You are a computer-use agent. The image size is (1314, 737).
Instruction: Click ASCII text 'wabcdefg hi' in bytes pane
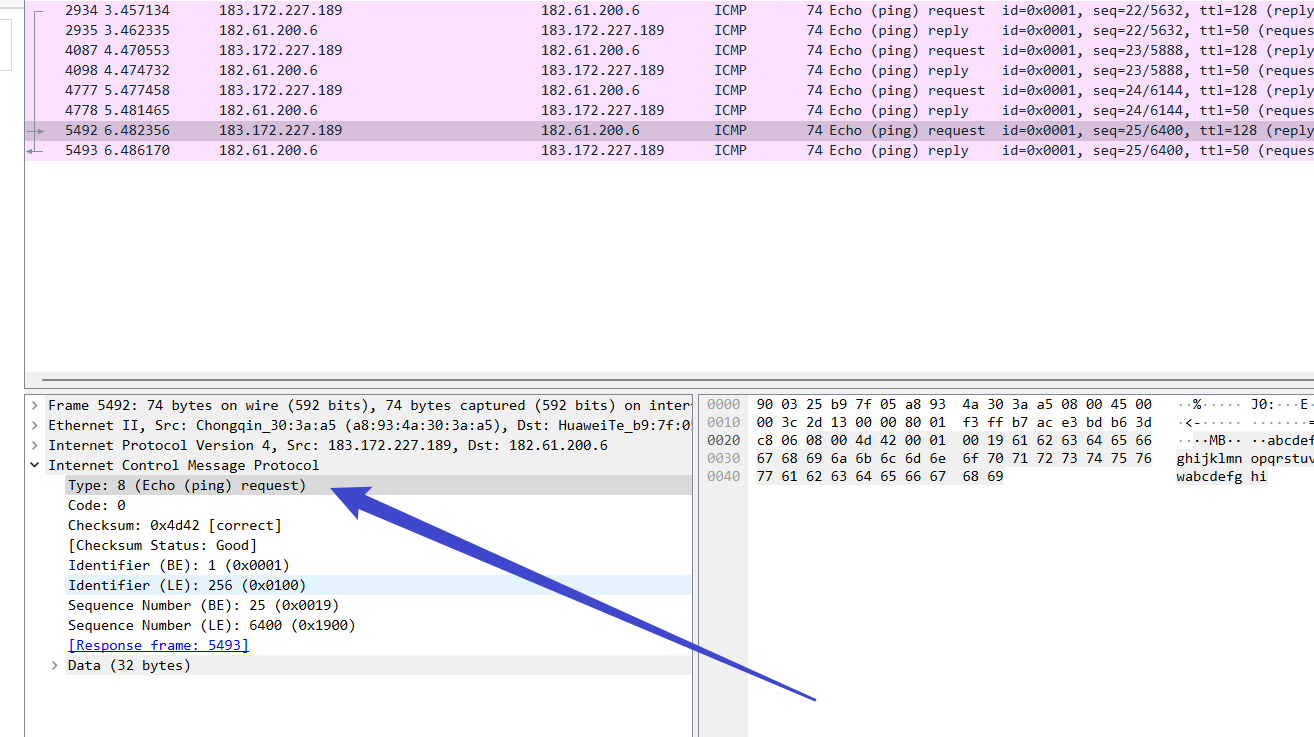pos(1221,476)
